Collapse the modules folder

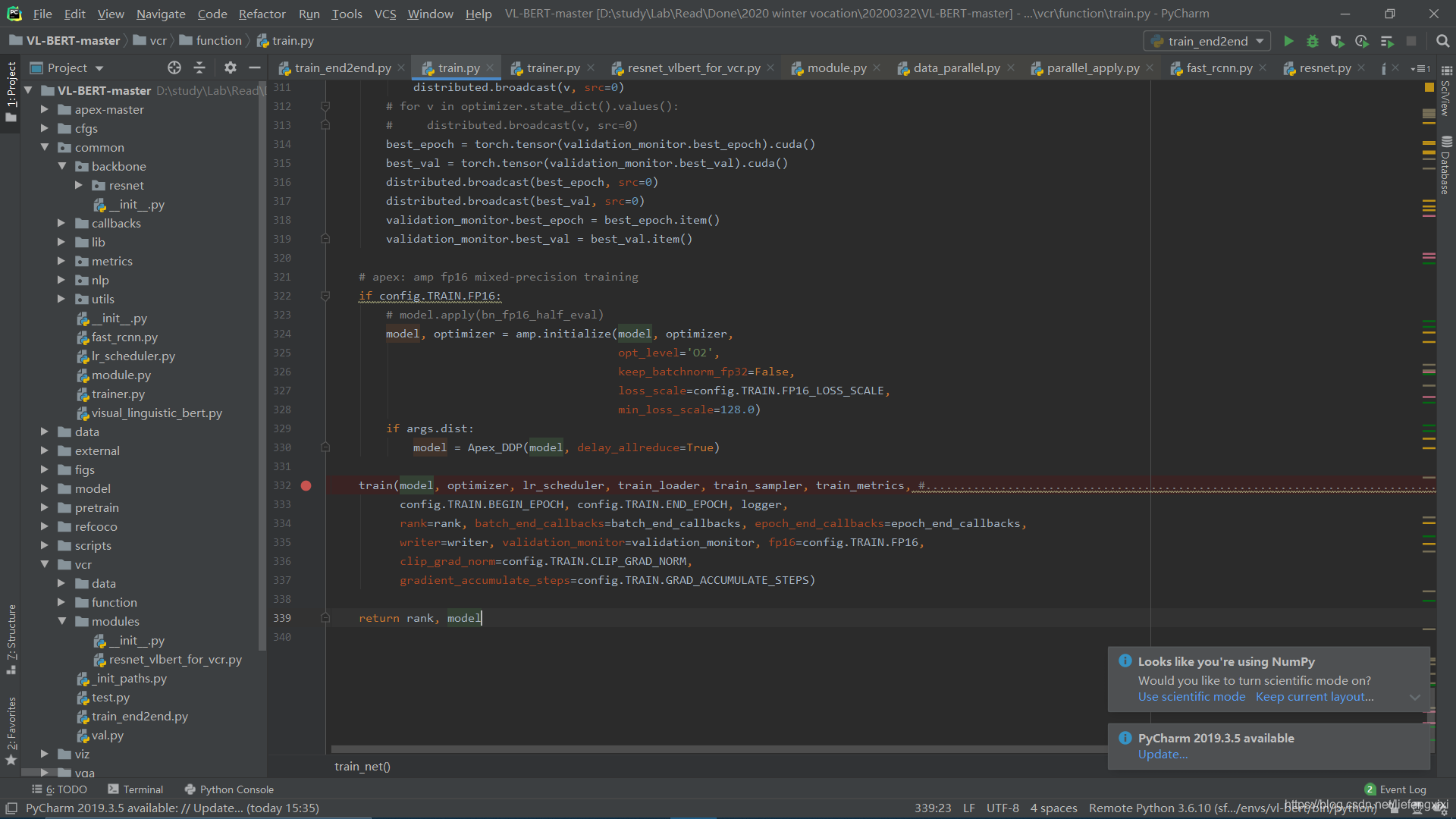[x=61, y=621]
